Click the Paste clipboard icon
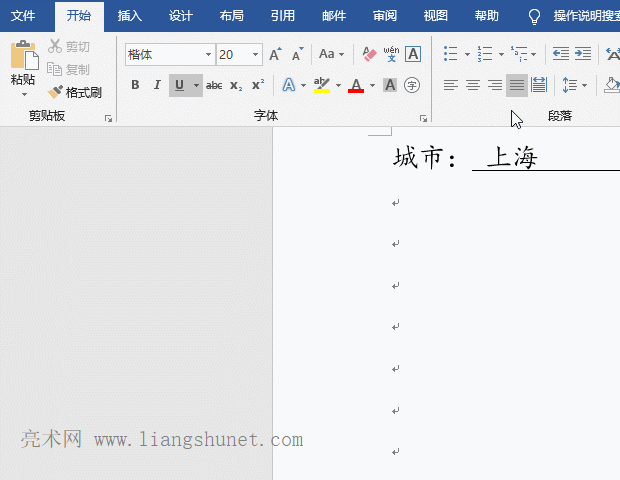 (24, 55)
